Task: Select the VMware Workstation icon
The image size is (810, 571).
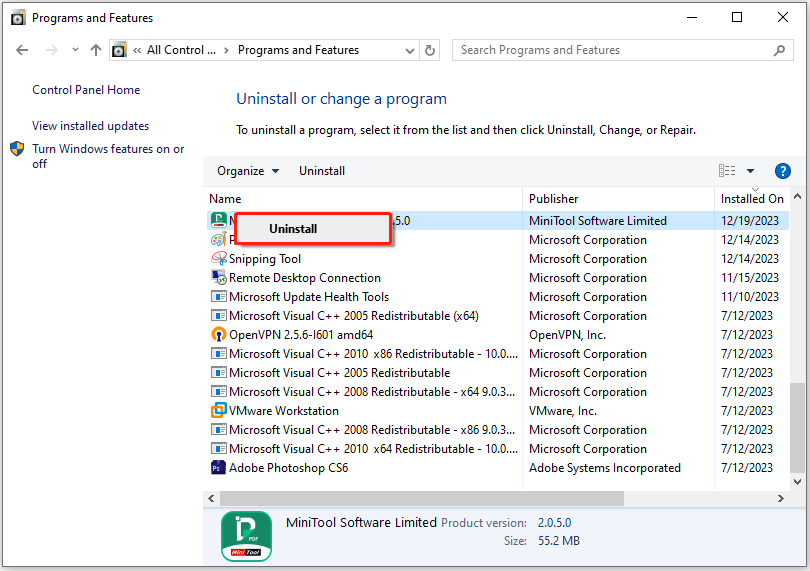Action: 219,410
